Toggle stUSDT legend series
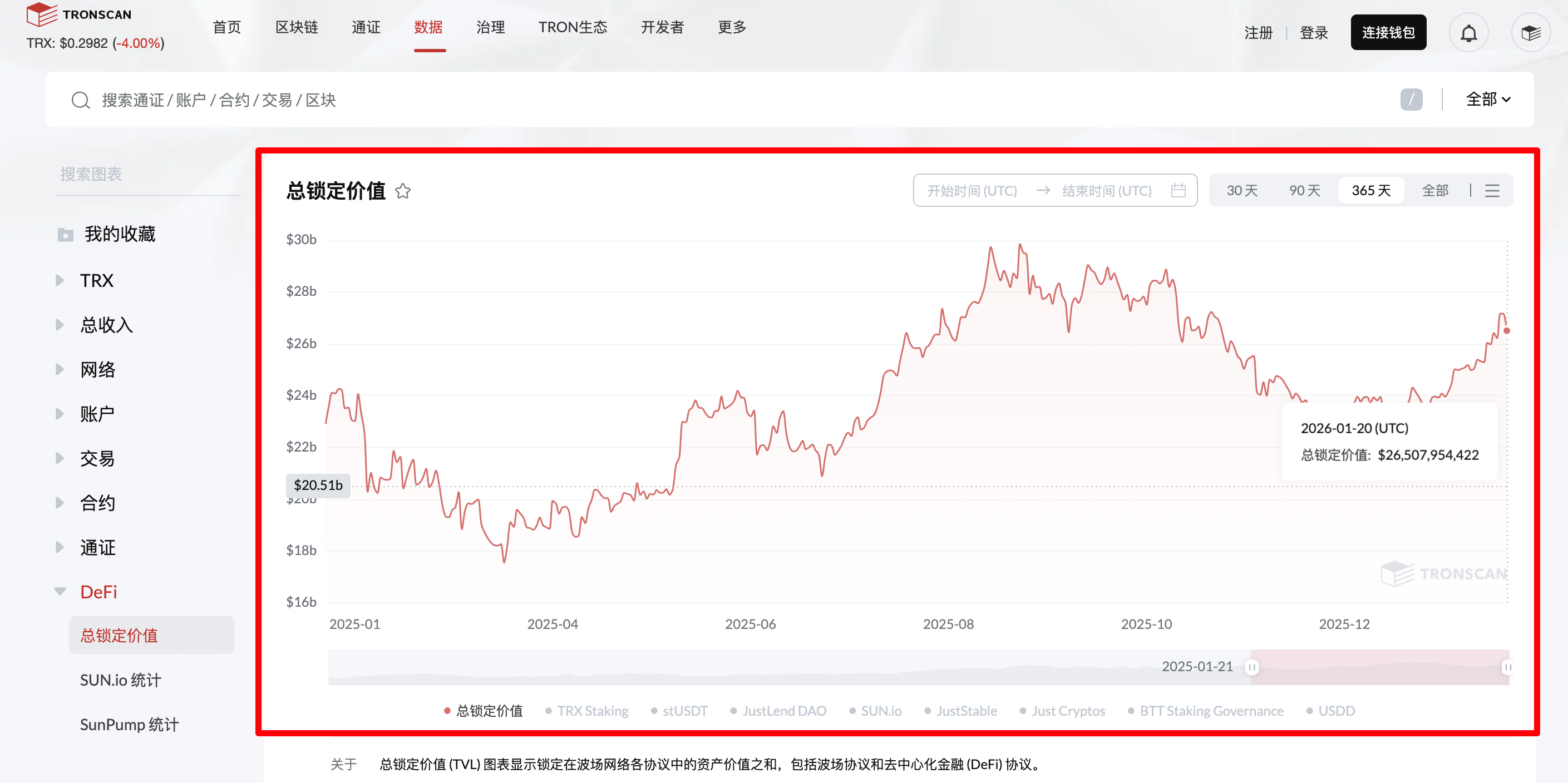 679,711
